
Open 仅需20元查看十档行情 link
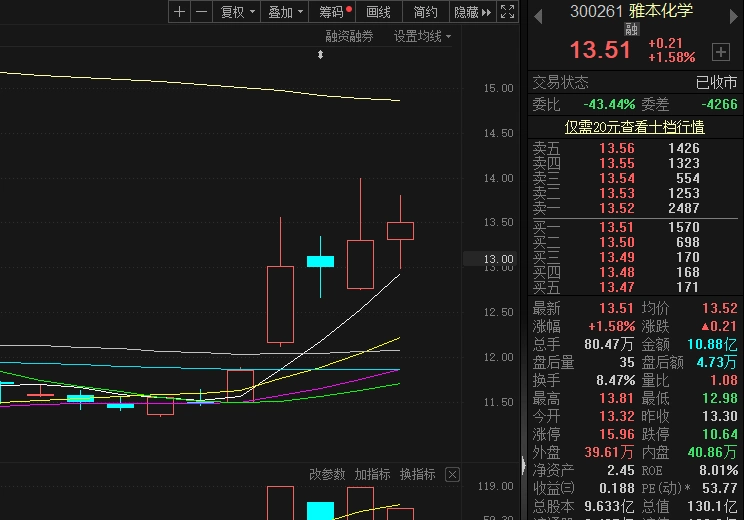(x=634, y=127)
